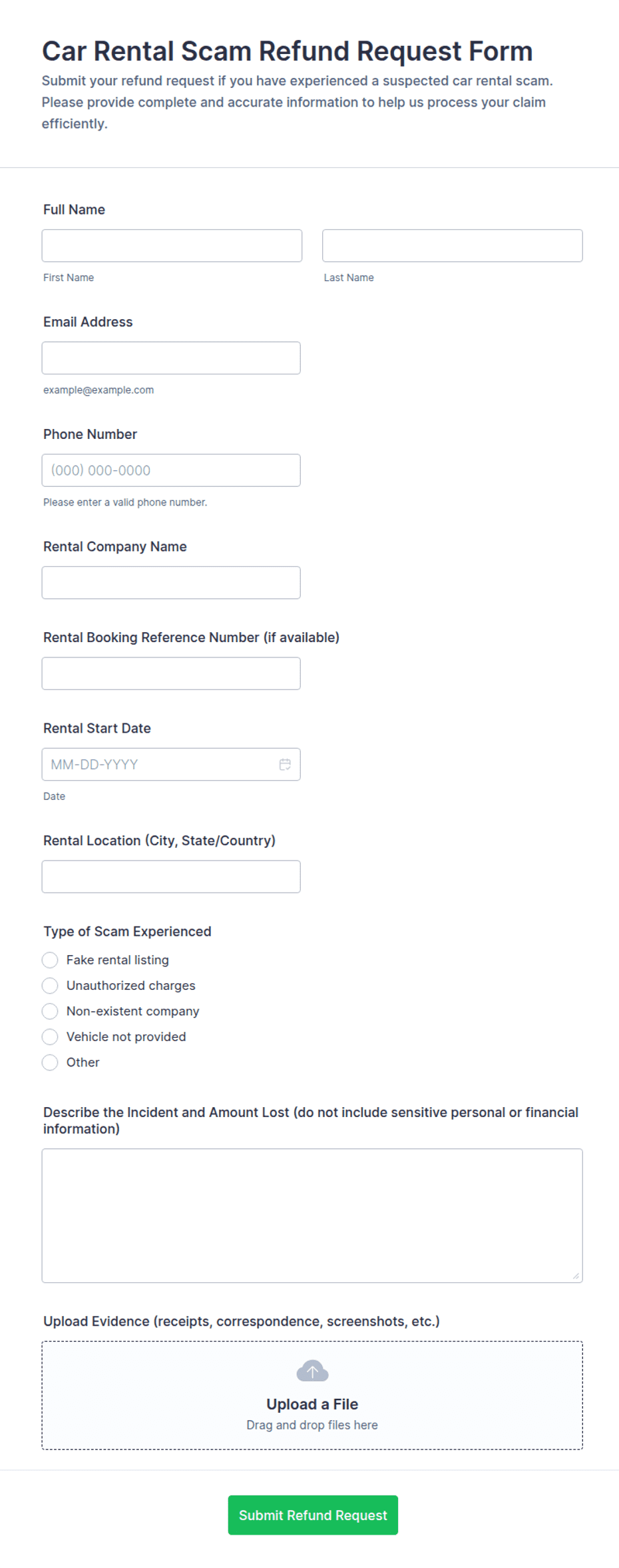The image size is (619, 1568).
Task: Grab the textarea resize handle corner
Action: 576,1276
